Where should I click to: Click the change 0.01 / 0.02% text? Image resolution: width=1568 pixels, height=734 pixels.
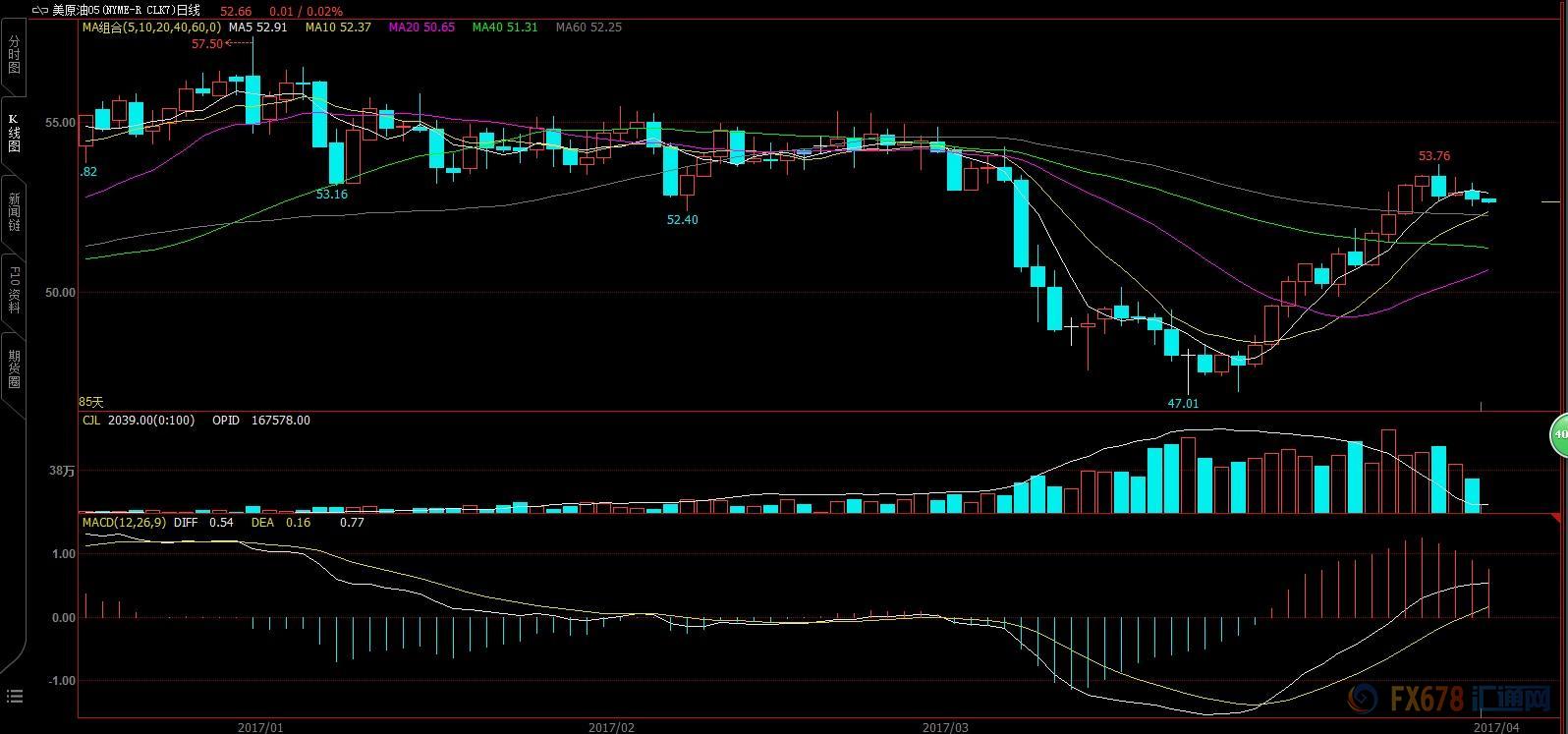pos(307,12)
